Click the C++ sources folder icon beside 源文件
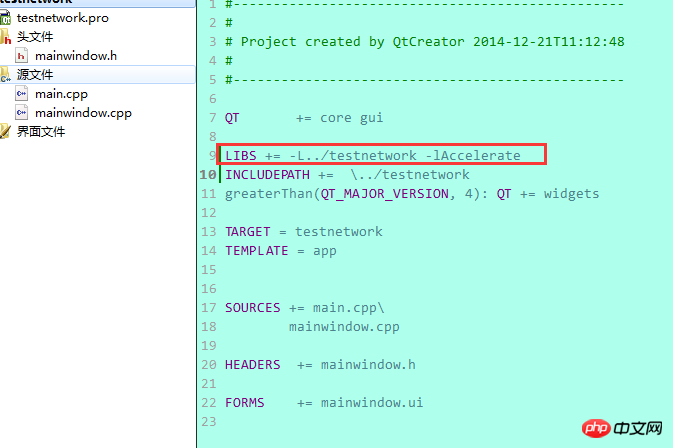673x448 pixels. click(x=6, y=75)
